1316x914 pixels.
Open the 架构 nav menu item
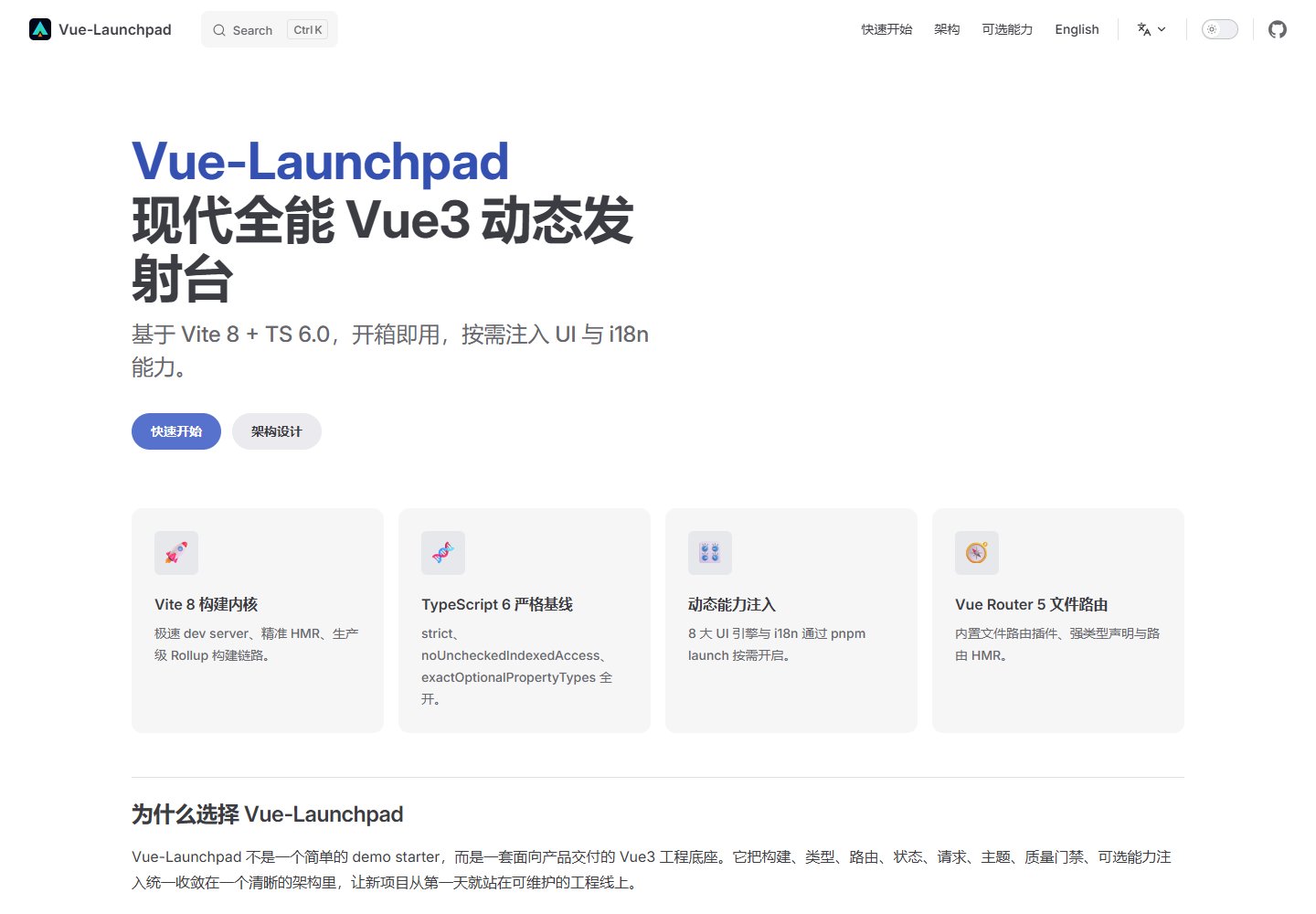click(947, 29)
